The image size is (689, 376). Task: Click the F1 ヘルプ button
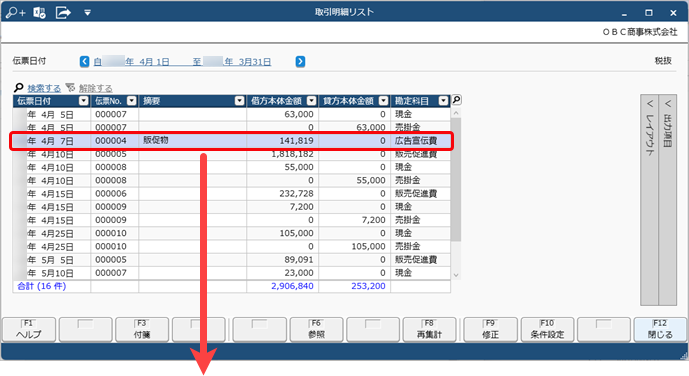[x=29, y=329]
